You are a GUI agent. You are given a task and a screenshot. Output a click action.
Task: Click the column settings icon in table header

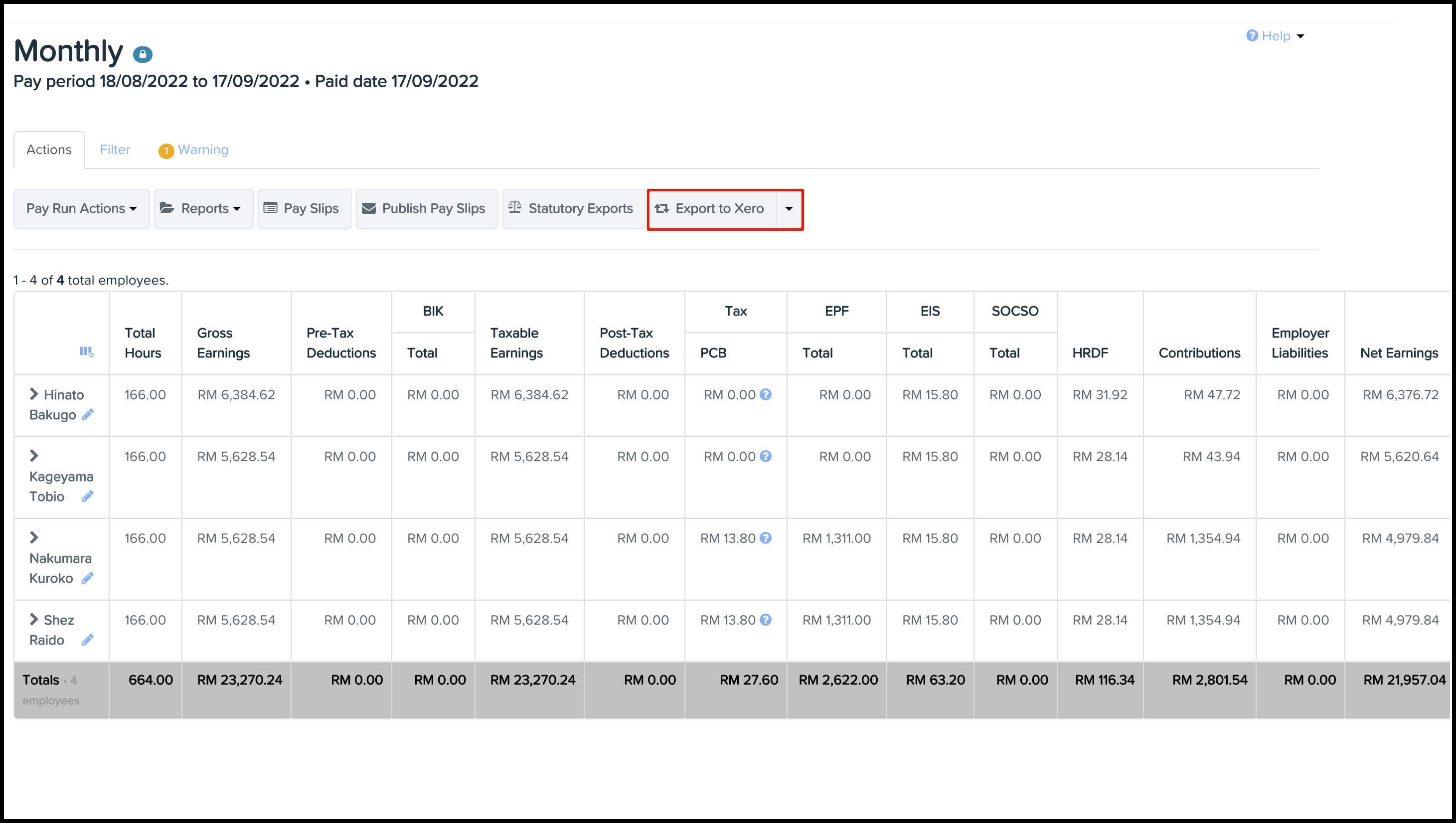(86, 351)
